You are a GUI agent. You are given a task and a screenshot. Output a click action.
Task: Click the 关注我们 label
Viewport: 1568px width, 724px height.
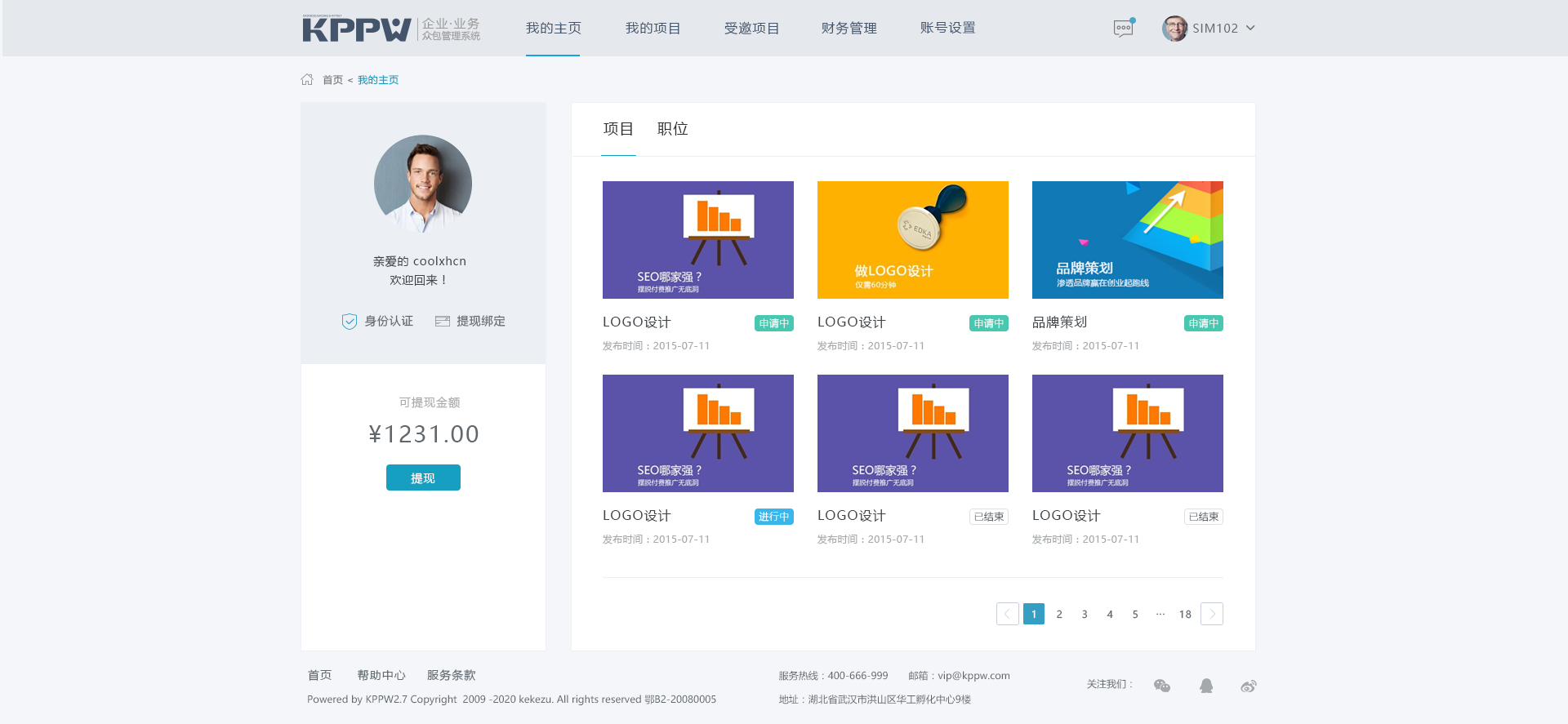(1110, 684)
